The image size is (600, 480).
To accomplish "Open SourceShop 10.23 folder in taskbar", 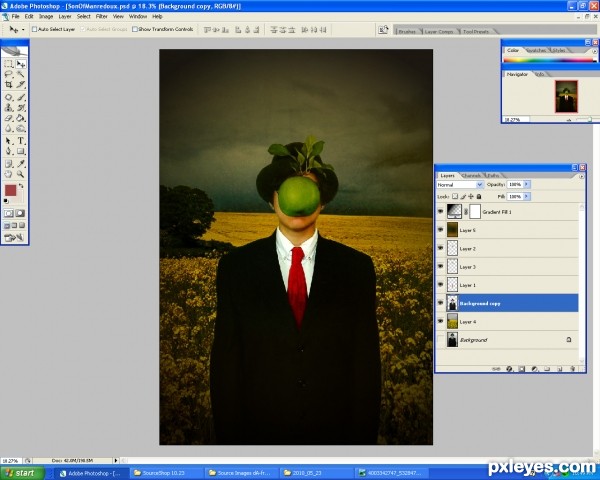I will pos(166,473).
